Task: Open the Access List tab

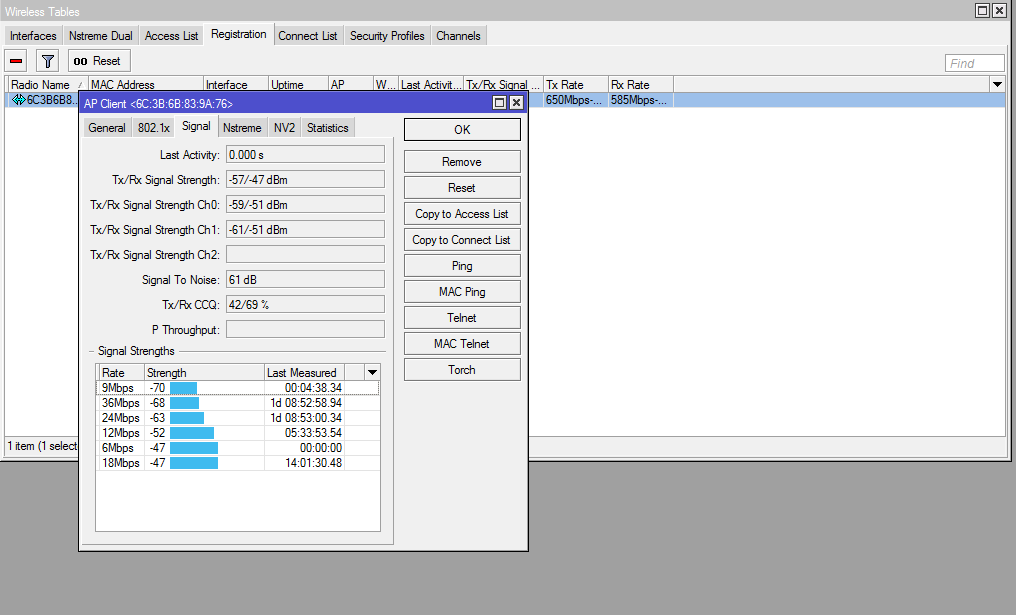Action: coord(171,36)
